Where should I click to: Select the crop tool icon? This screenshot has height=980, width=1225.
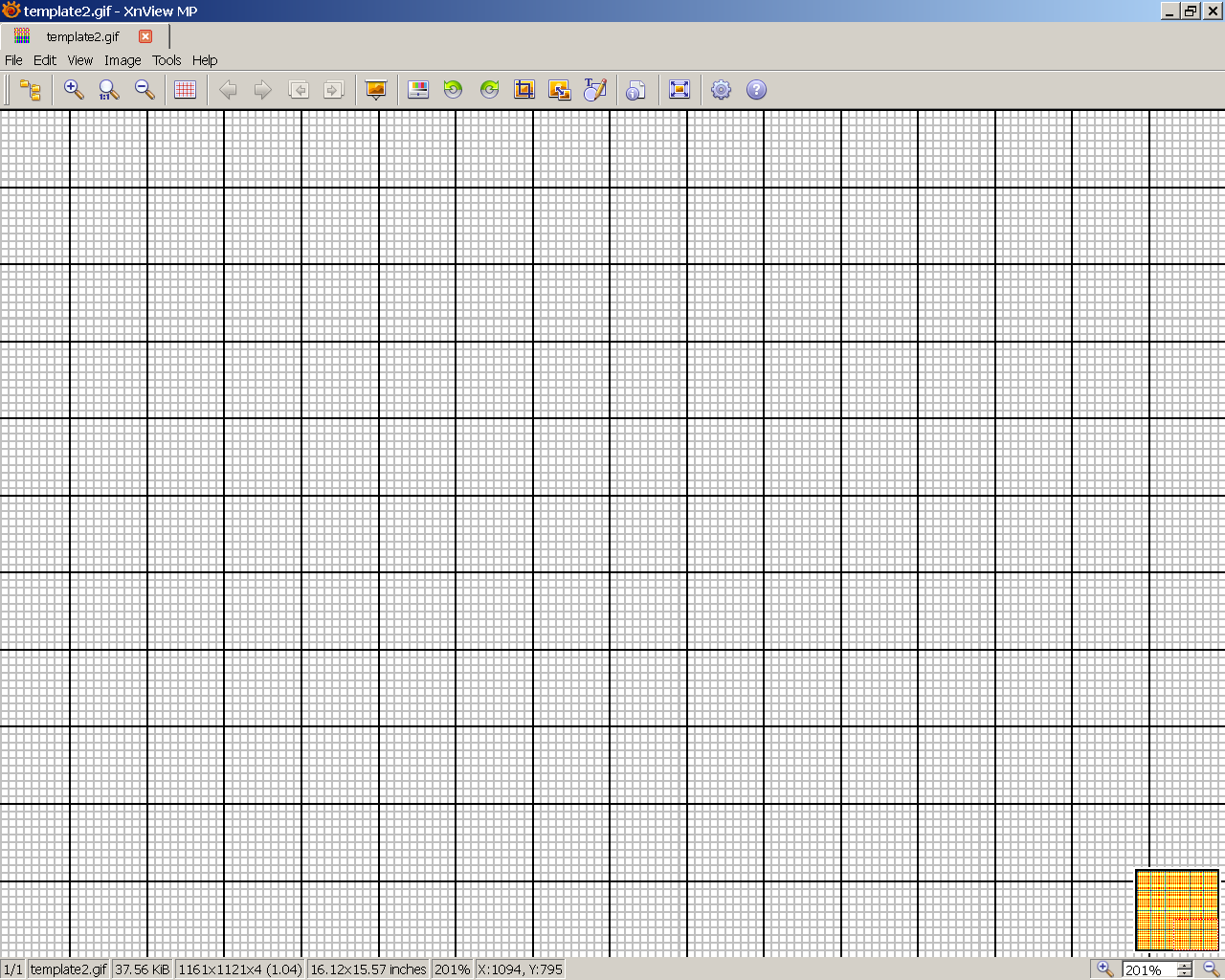point(524,90)
